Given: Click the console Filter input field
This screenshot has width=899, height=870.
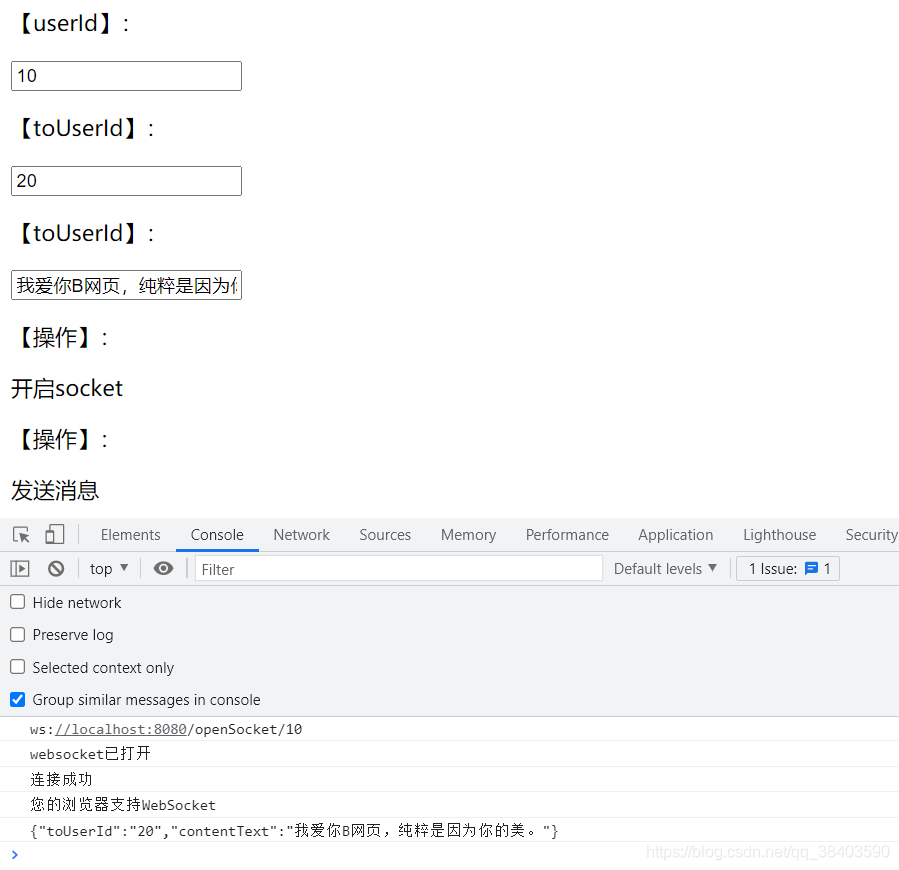Looking at the screenshot, I should 398,568.
